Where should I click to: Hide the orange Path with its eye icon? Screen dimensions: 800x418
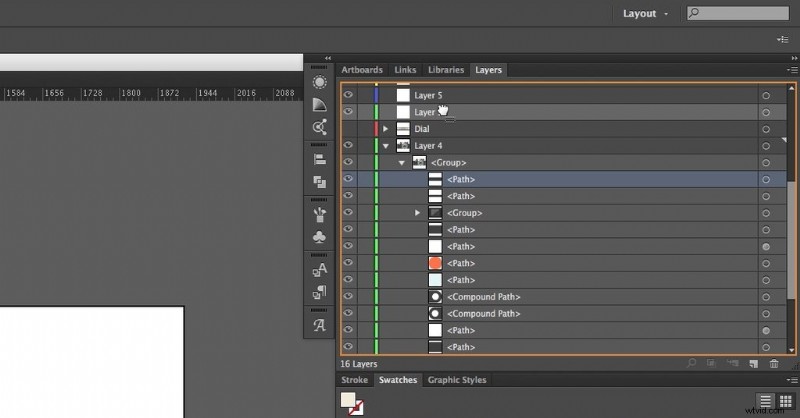coord(348,262)
